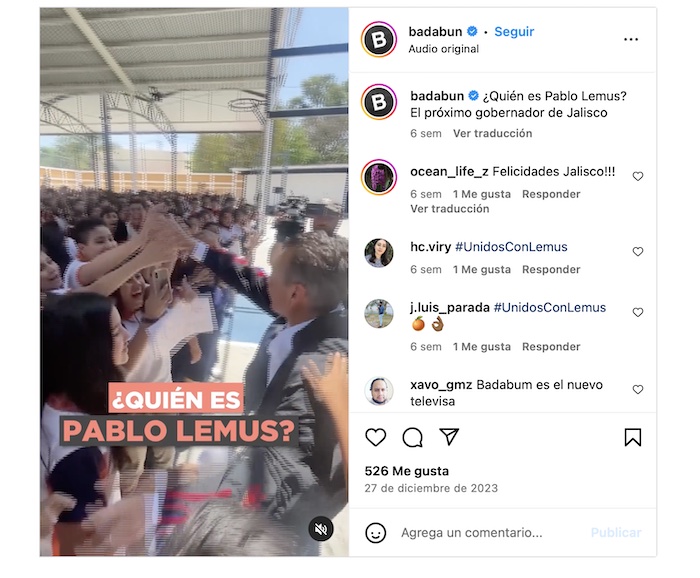Like j.luis_parada's comment
Screen dimensions: 700x578
click(x=638, y=312)
